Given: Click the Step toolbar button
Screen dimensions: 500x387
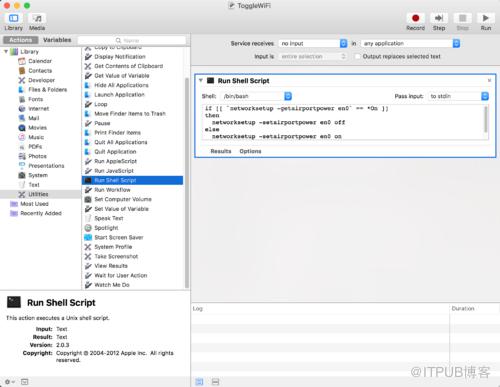Looking at the screenshot, I should click(439, 22).
